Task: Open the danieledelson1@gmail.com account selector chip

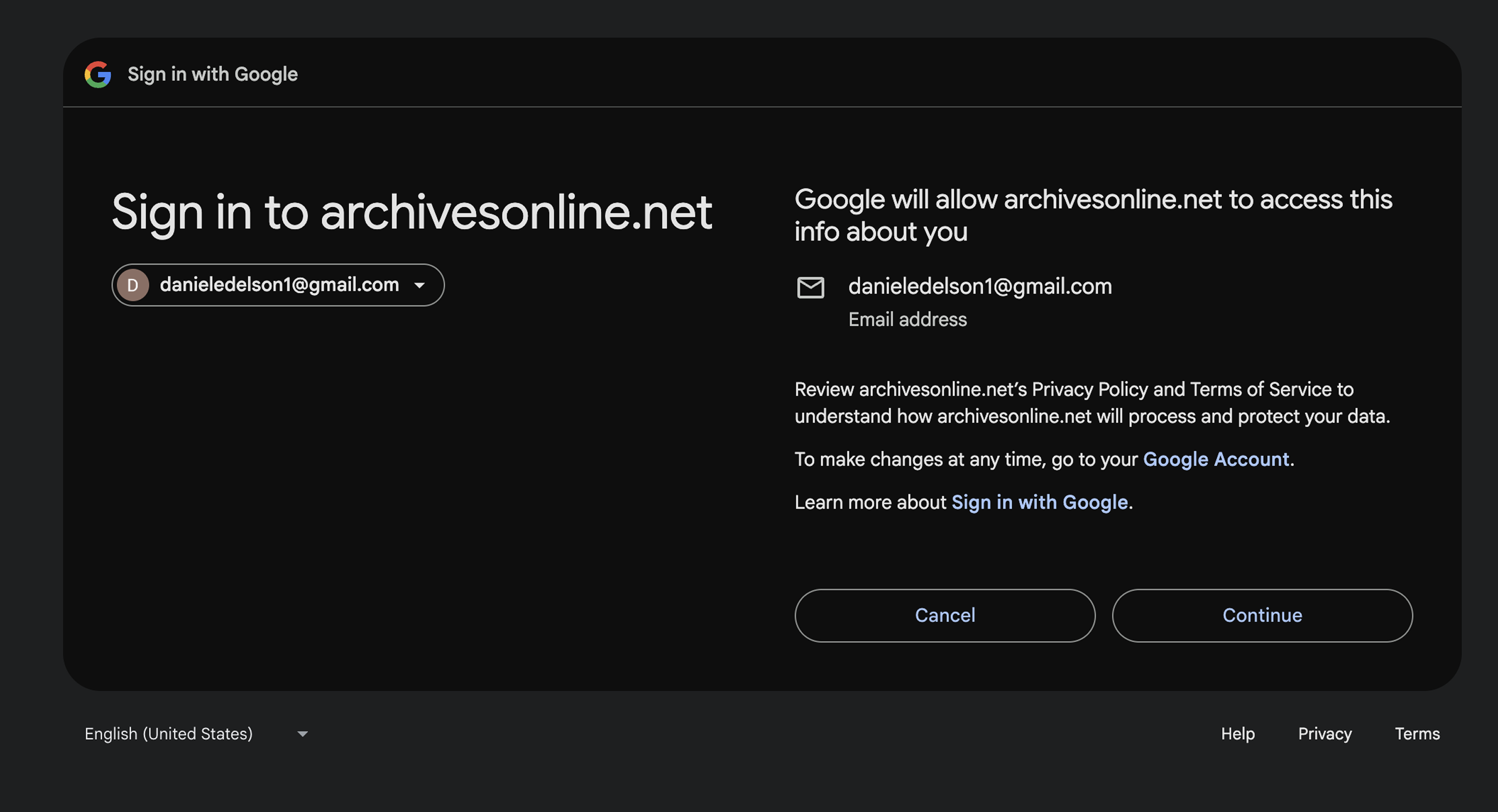Action: (279, 285)
